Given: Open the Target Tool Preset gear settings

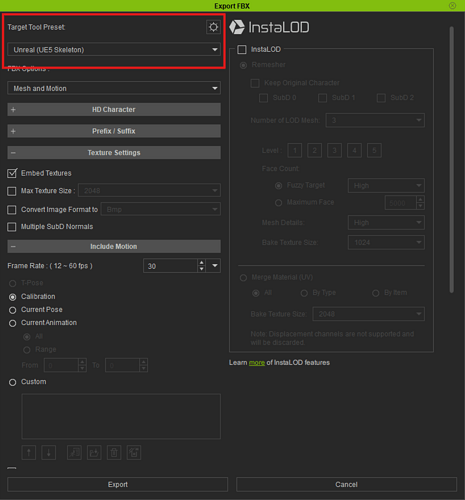Looking at the screenshot, I should coord(213,27).
